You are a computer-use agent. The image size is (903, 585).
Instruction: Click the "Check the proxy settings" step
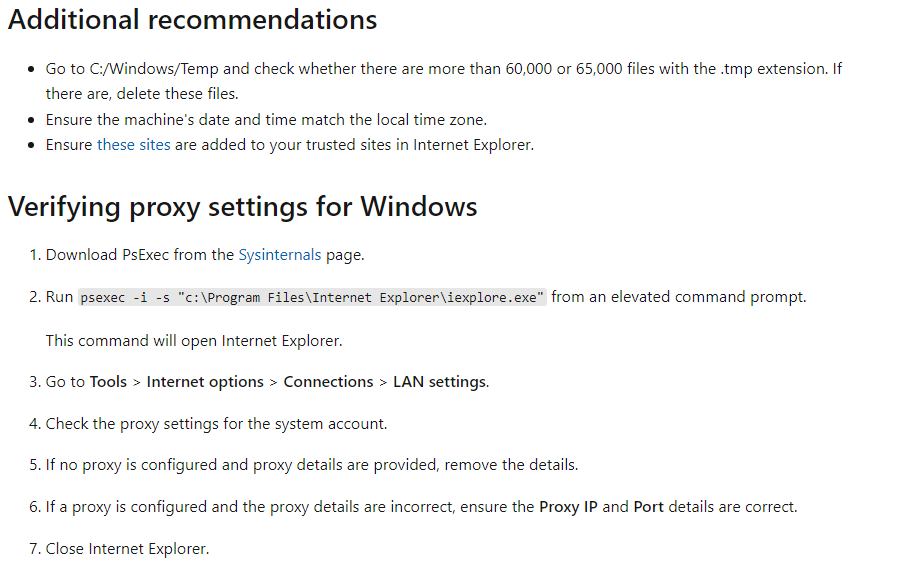point(217,424)
